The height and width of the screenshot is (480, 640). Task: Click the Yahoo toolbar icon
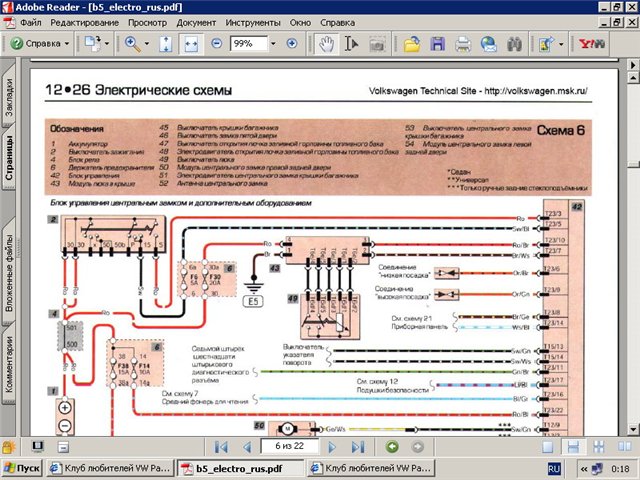click(591, 44)
